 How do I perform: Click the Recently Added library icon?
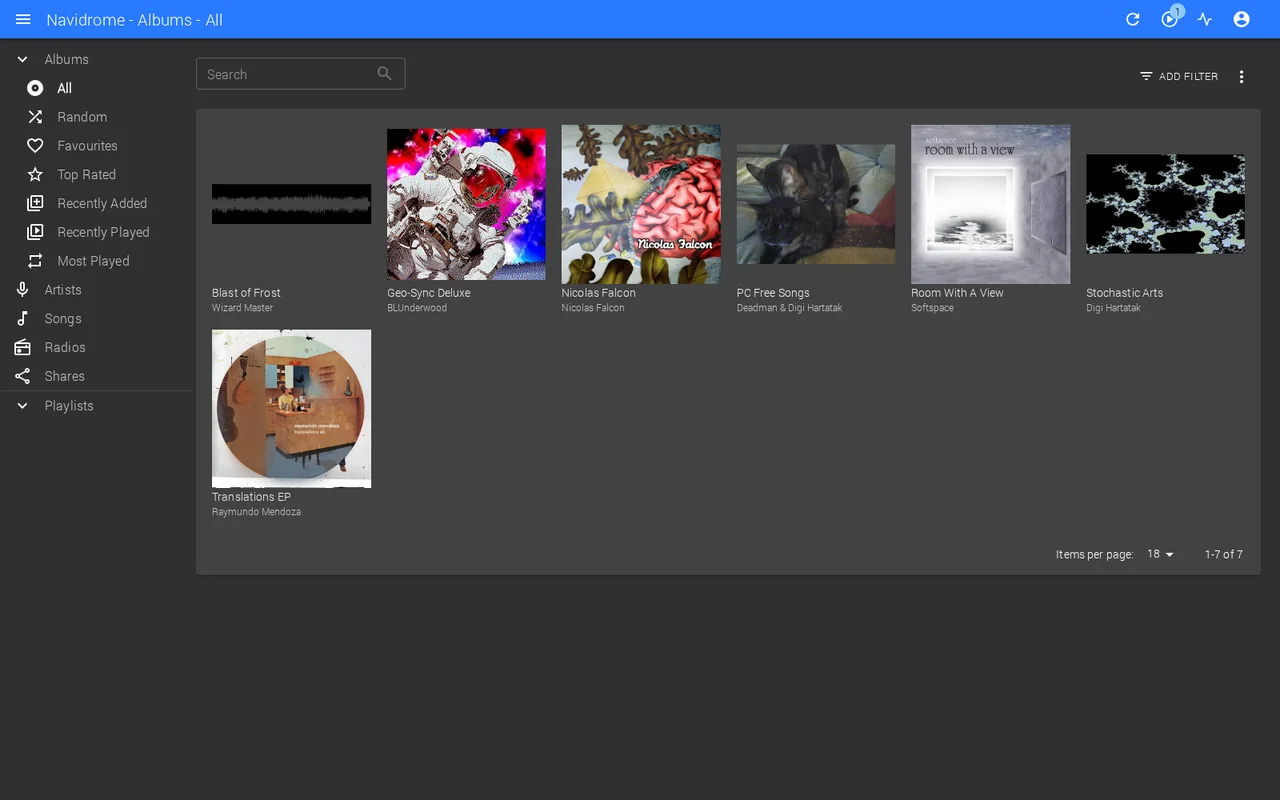[35, 203]
